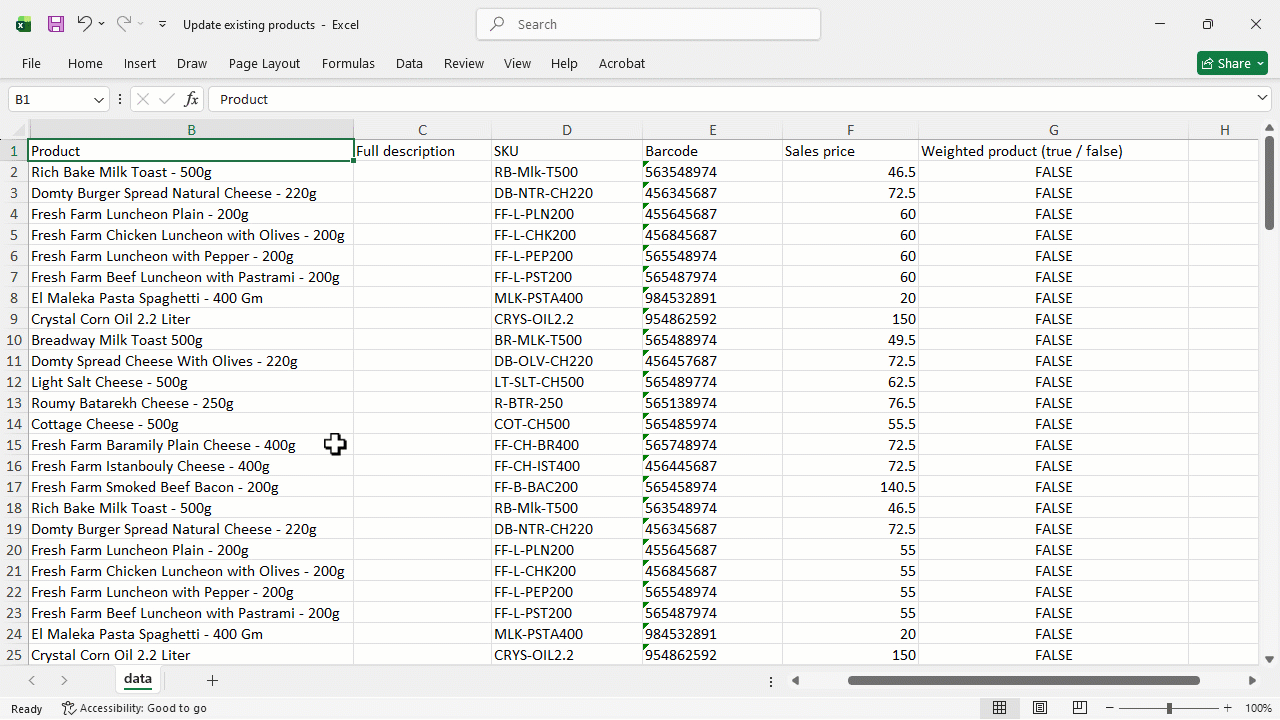Image resolution: width=1280 pixels, height=720 pixels.
Task: Switch to Page Break Preview icon
Action: (x=1080, y=708)
